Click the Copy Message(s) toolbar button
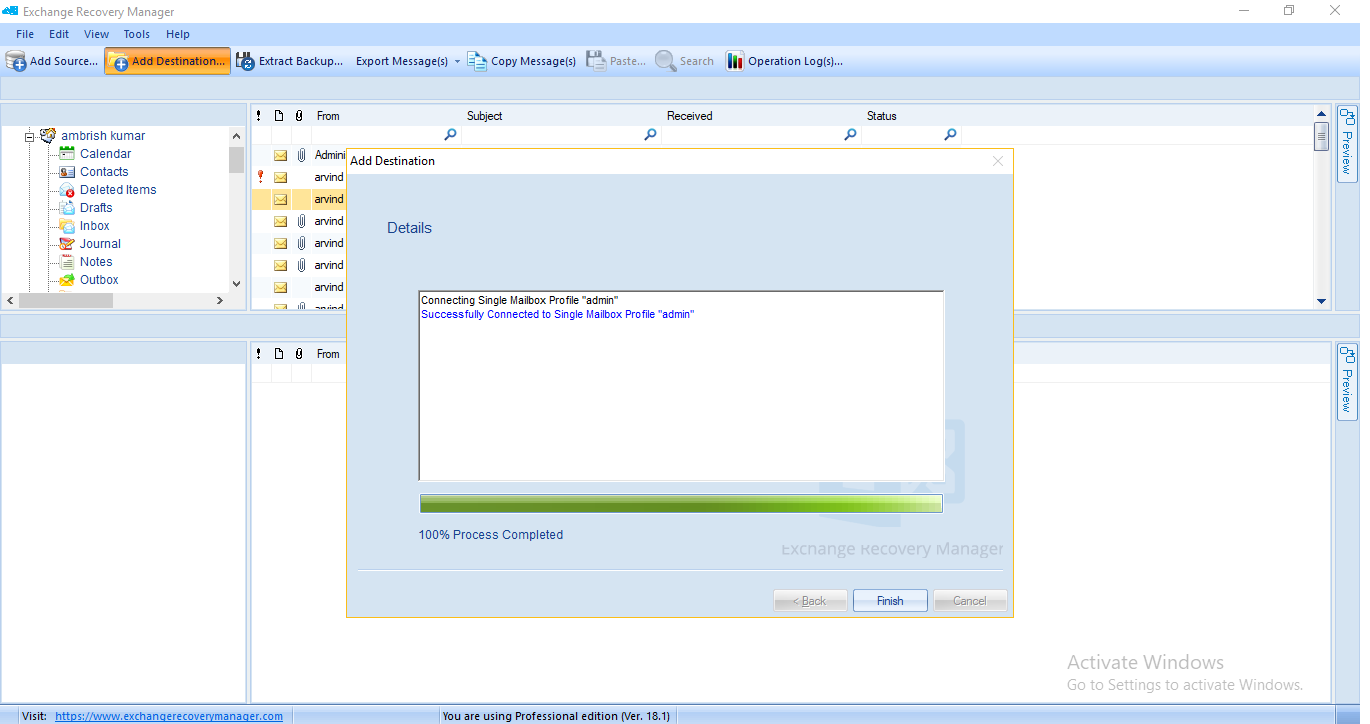 522,61
